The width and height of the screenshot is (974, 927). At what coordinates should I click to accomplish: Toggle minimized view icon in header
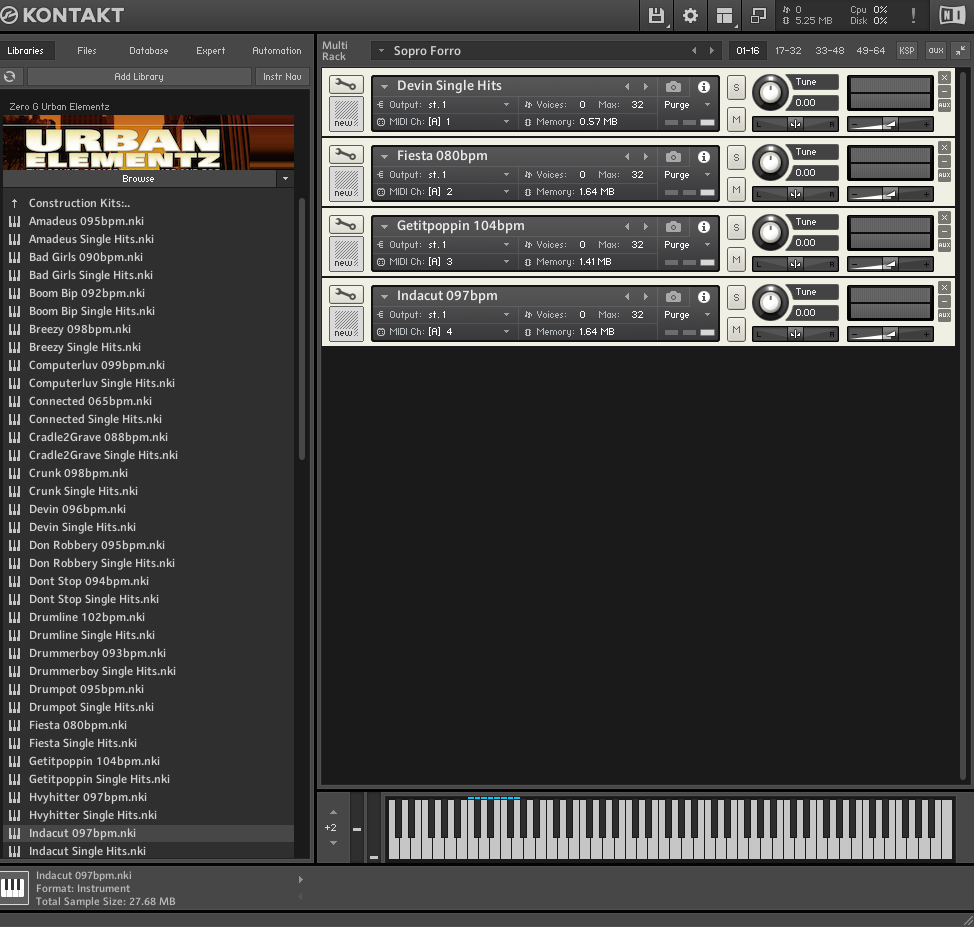[x=758, y=16]
